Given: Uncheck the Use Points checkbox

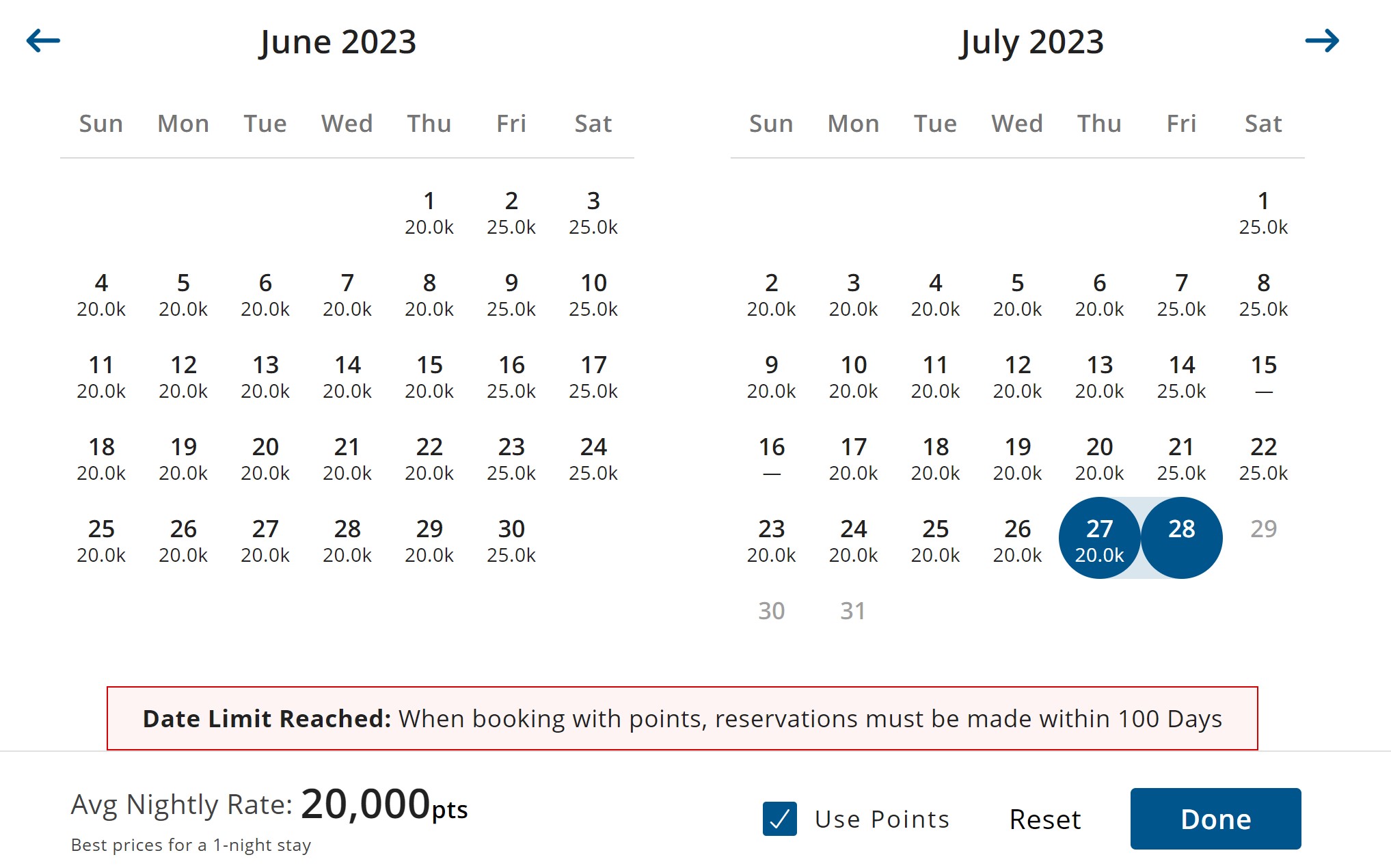Looking at the screenshot, I should pos(780,819).
